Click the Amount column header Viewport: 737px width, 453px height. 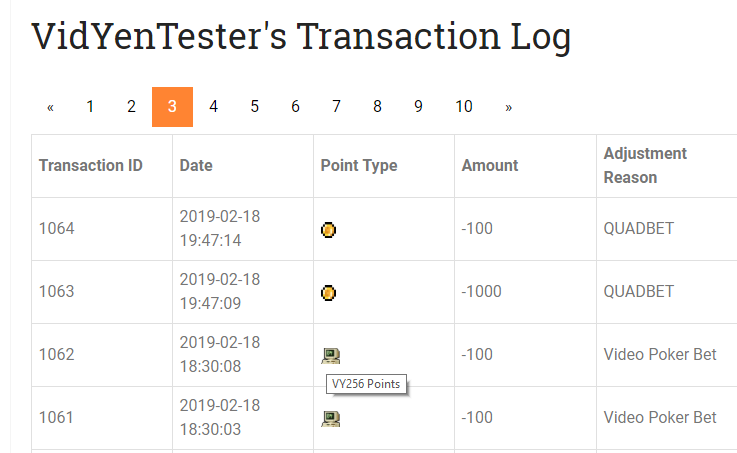(490, 165)
